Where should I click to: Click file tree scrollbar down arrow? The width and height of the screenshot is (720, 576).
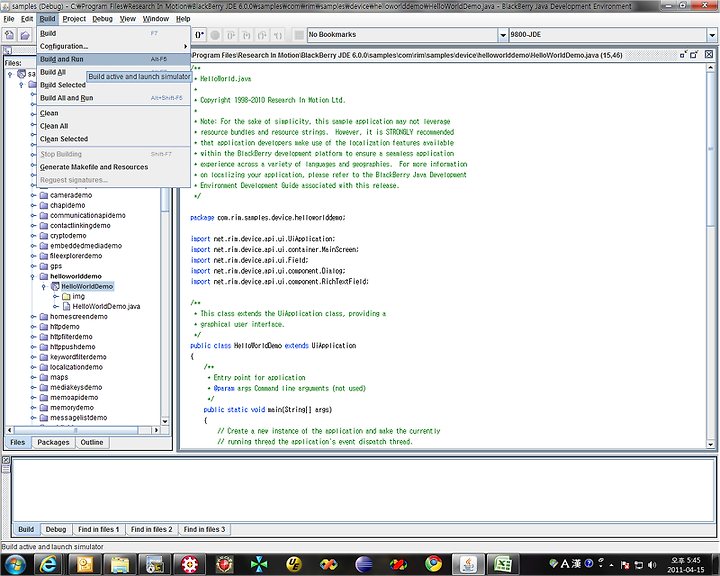[x=165, y=421]
